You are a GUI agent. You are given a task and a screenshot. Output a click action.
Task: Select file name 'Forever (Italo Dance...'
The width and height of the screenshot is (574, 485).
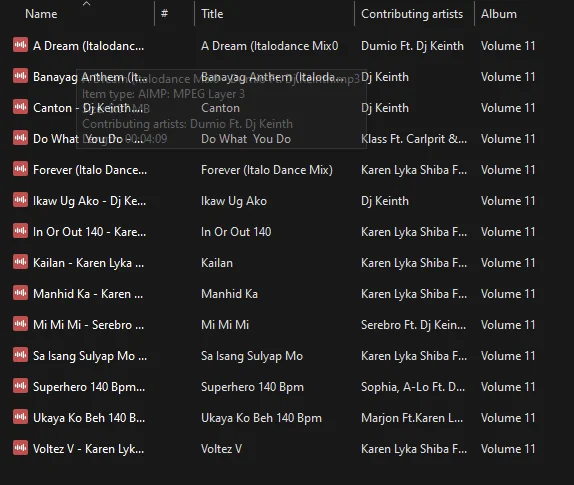[90, 170]
